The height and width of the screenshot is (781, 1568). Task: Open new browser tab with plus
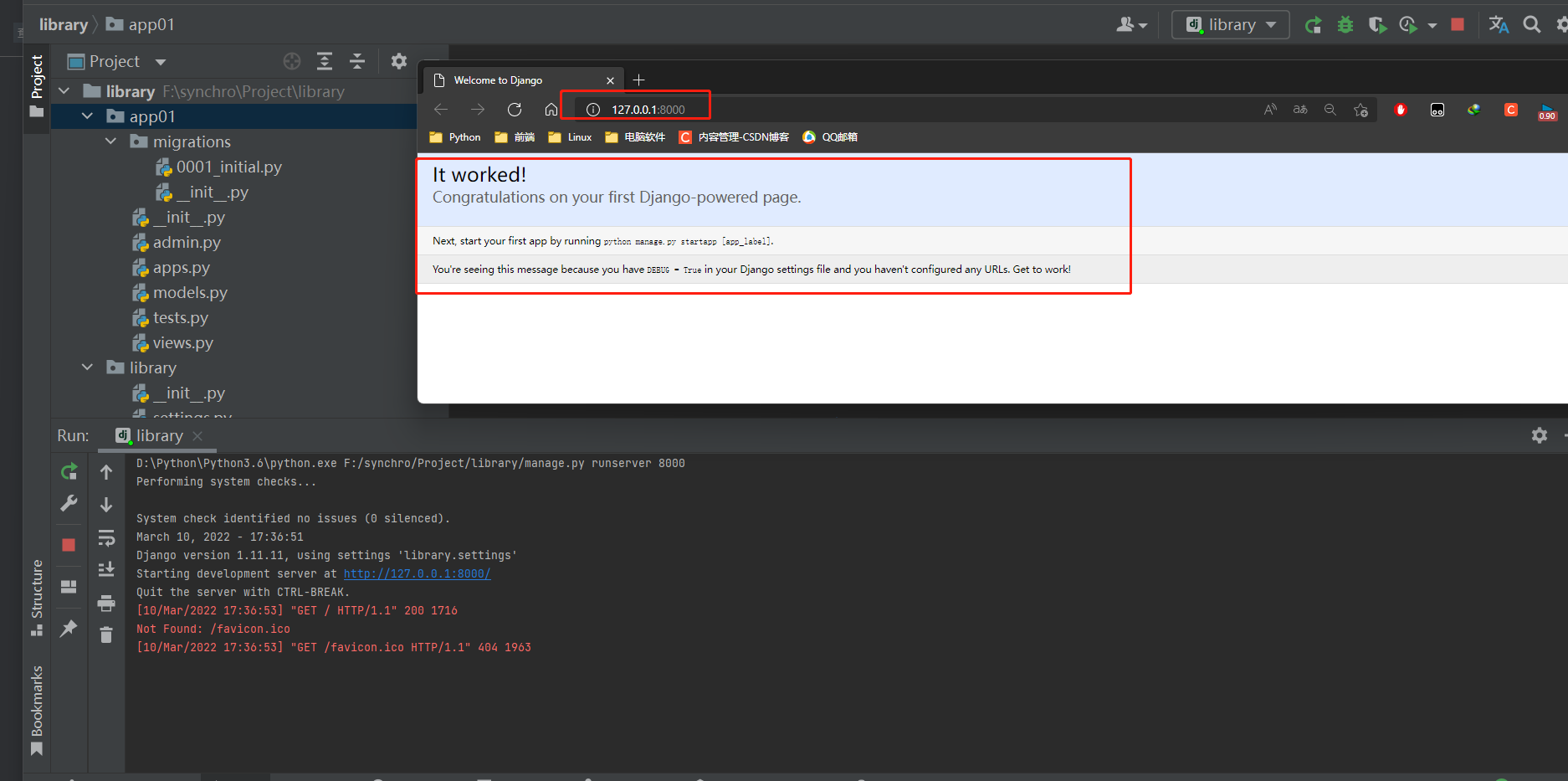tap(639, 80)
